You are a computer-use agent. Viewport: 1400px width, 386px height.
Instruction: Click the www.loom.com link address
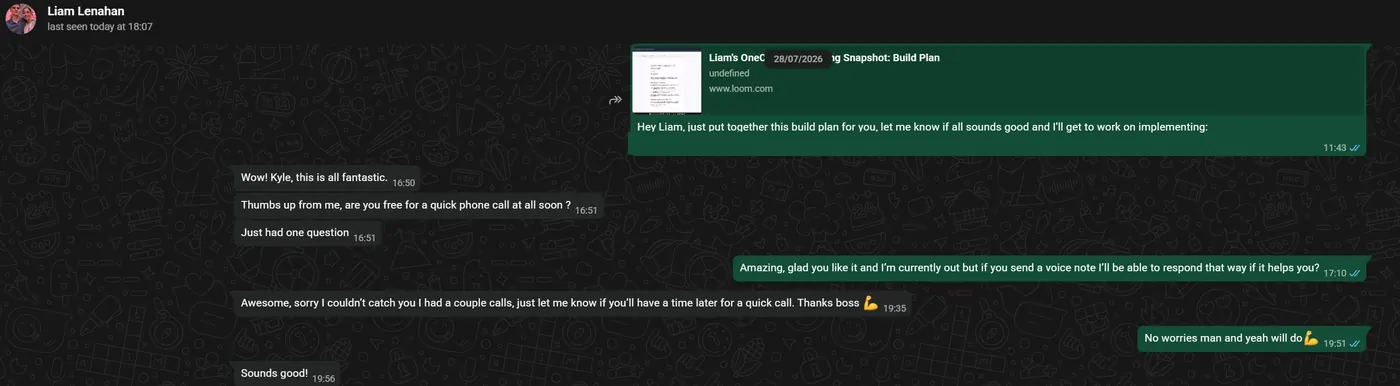coord(741,89)
